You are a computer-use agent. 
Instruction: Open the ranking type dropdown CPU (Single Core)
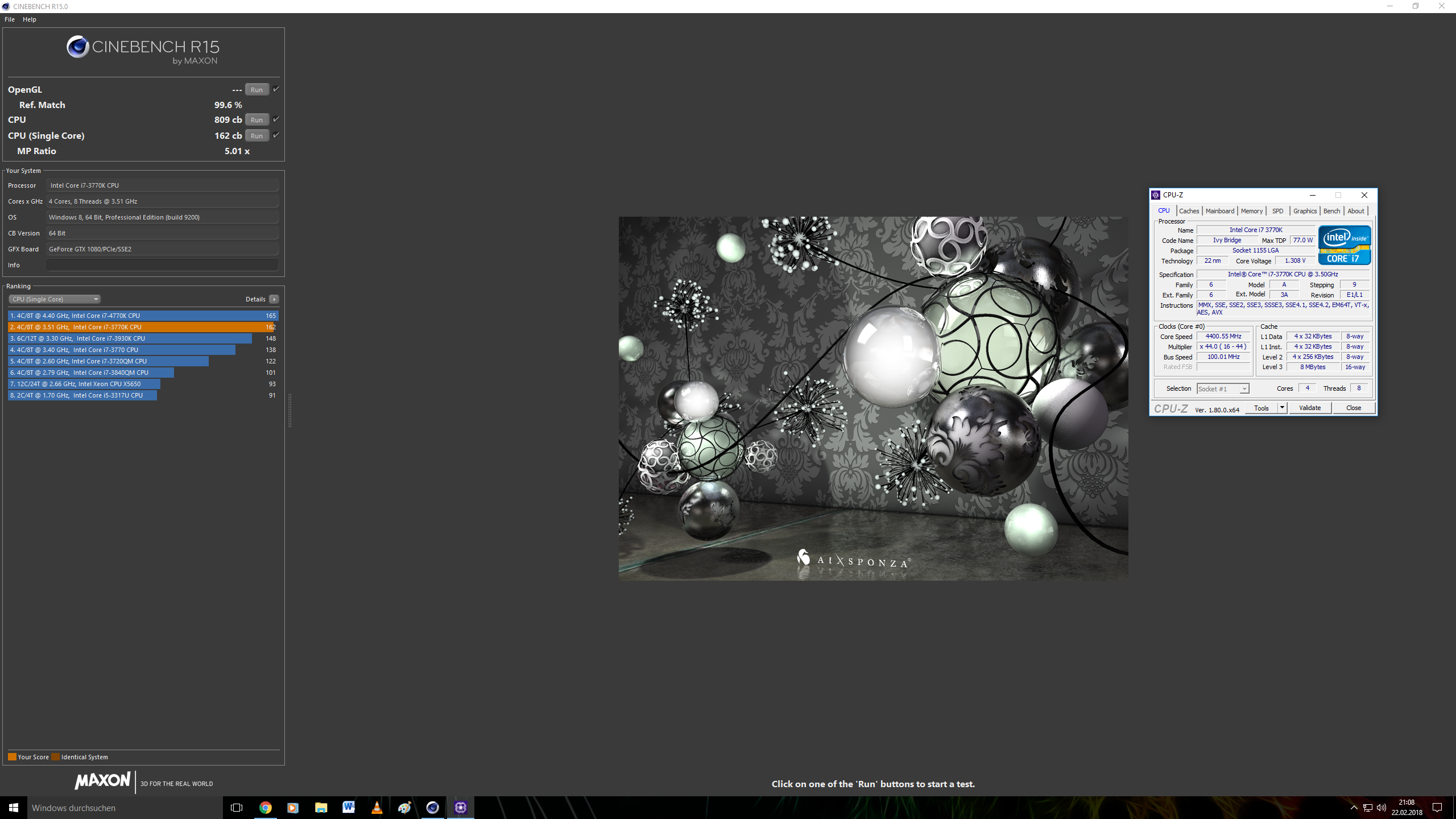click(55, 299)
